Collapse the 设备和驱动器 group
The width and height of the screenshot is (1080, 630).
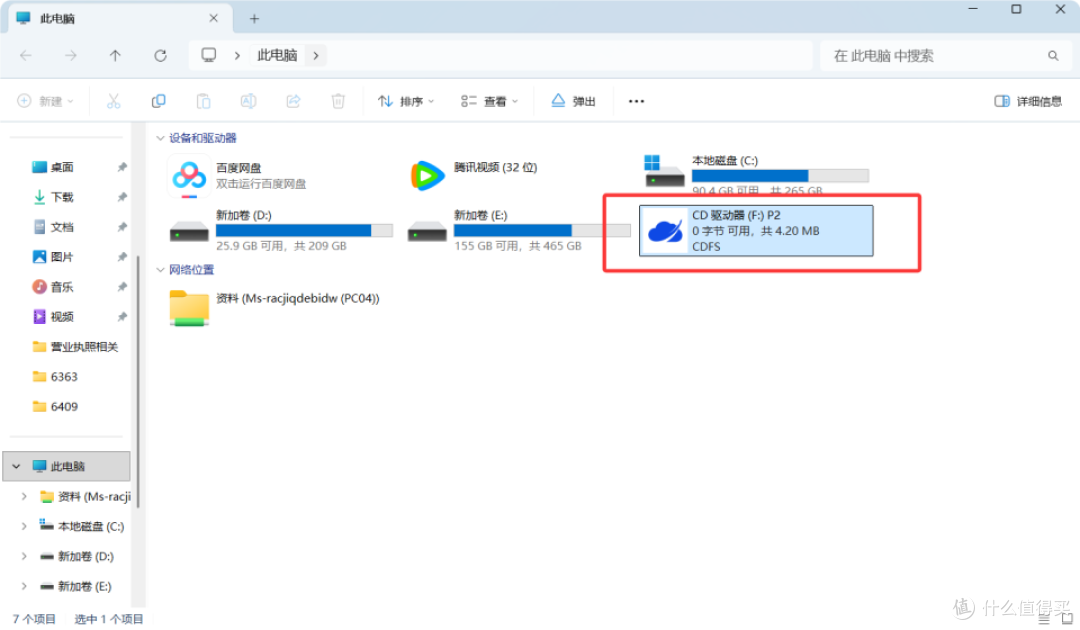pos(160,138)
